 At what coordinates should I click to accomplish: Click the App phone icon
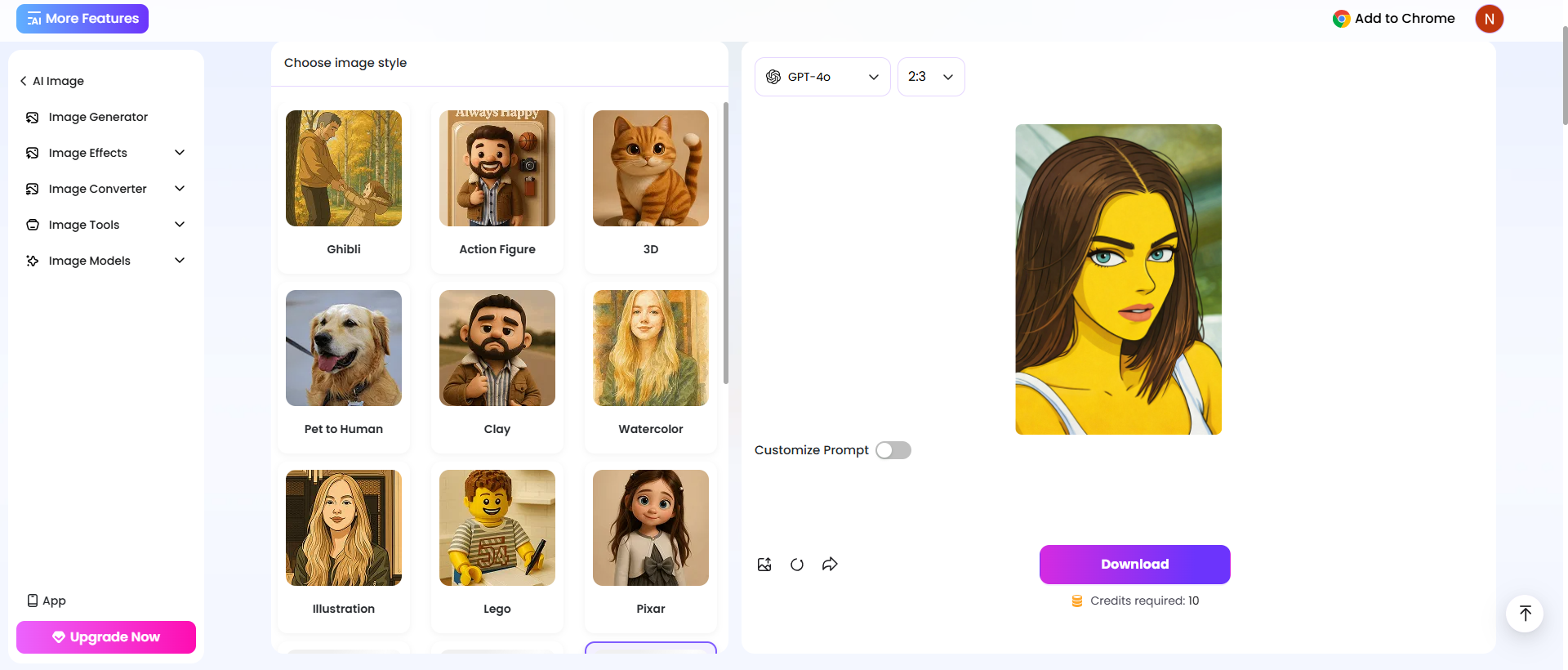[33, 601]
